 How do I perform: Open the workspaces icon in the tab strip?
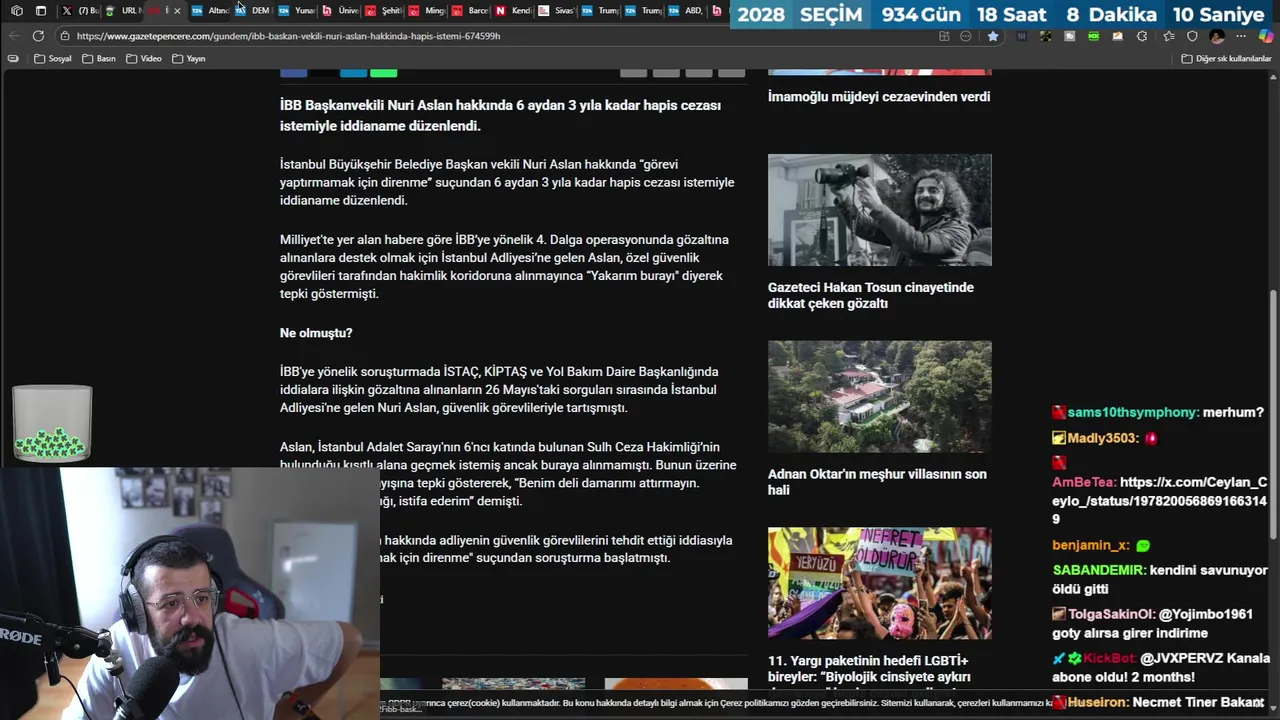(17, 11)
